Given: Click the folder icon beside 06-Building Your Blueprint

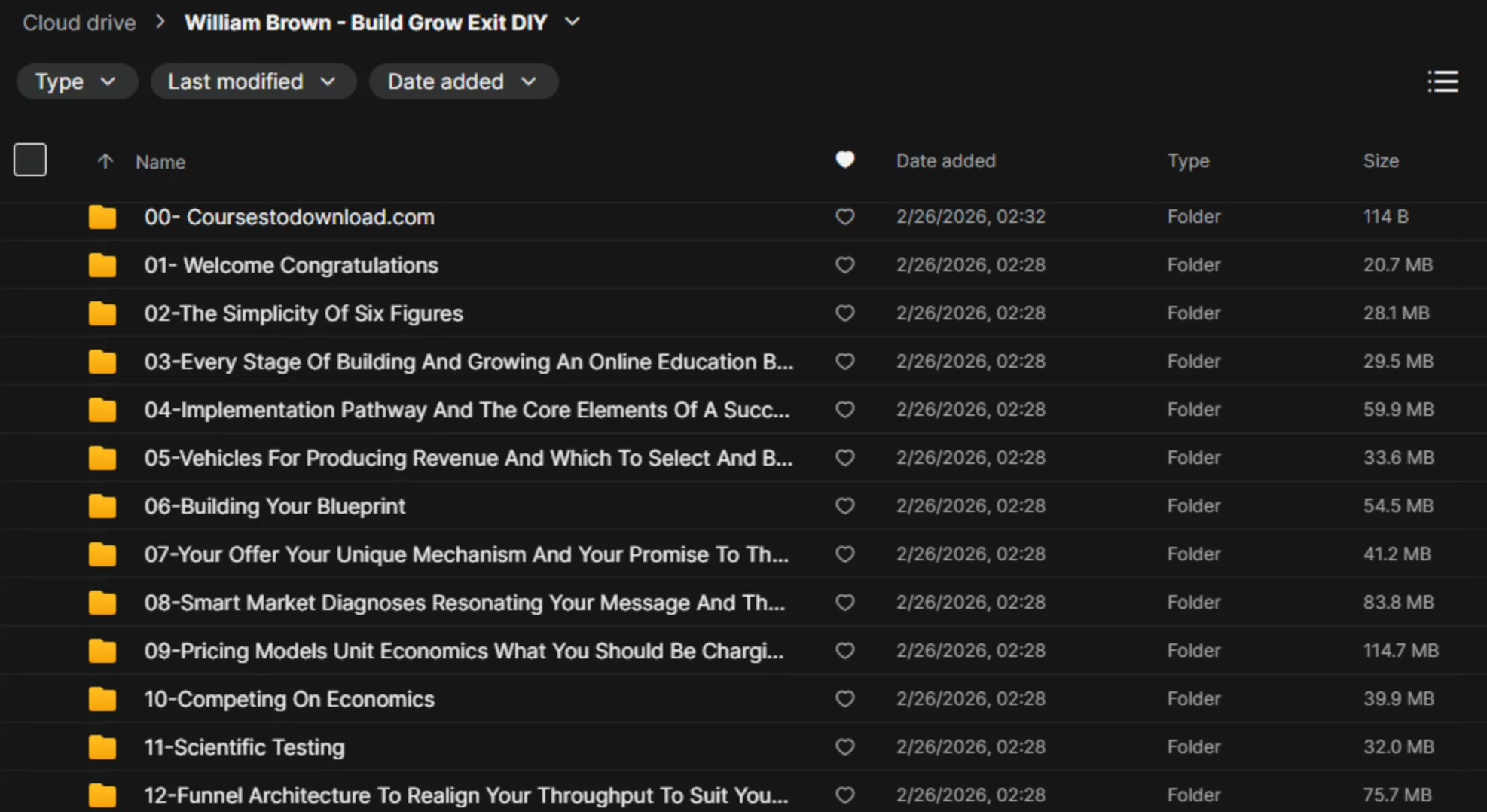Looking at the screenshot, I should 102,506.
